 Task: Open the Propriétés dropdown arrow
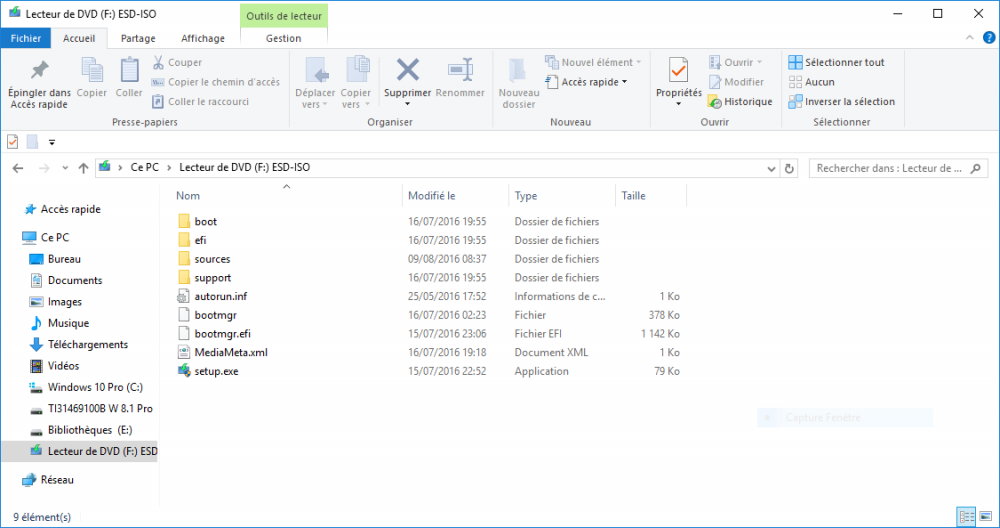tap(679, 105)
